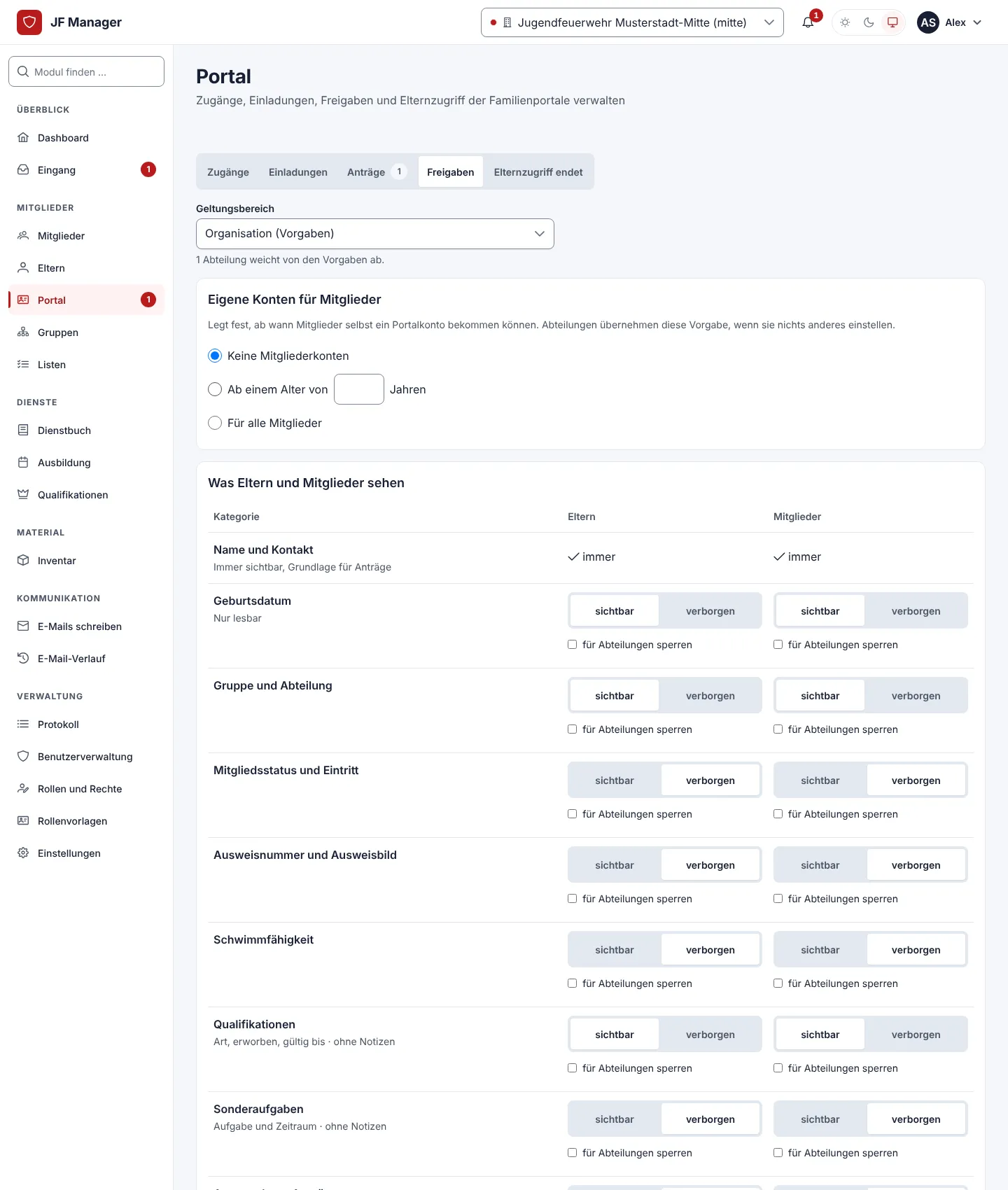This screenshot has height=1190, width=1008.
Task: Open Protokoll in the sidebar
Action: pyautogui.click(x=87, y=724)
